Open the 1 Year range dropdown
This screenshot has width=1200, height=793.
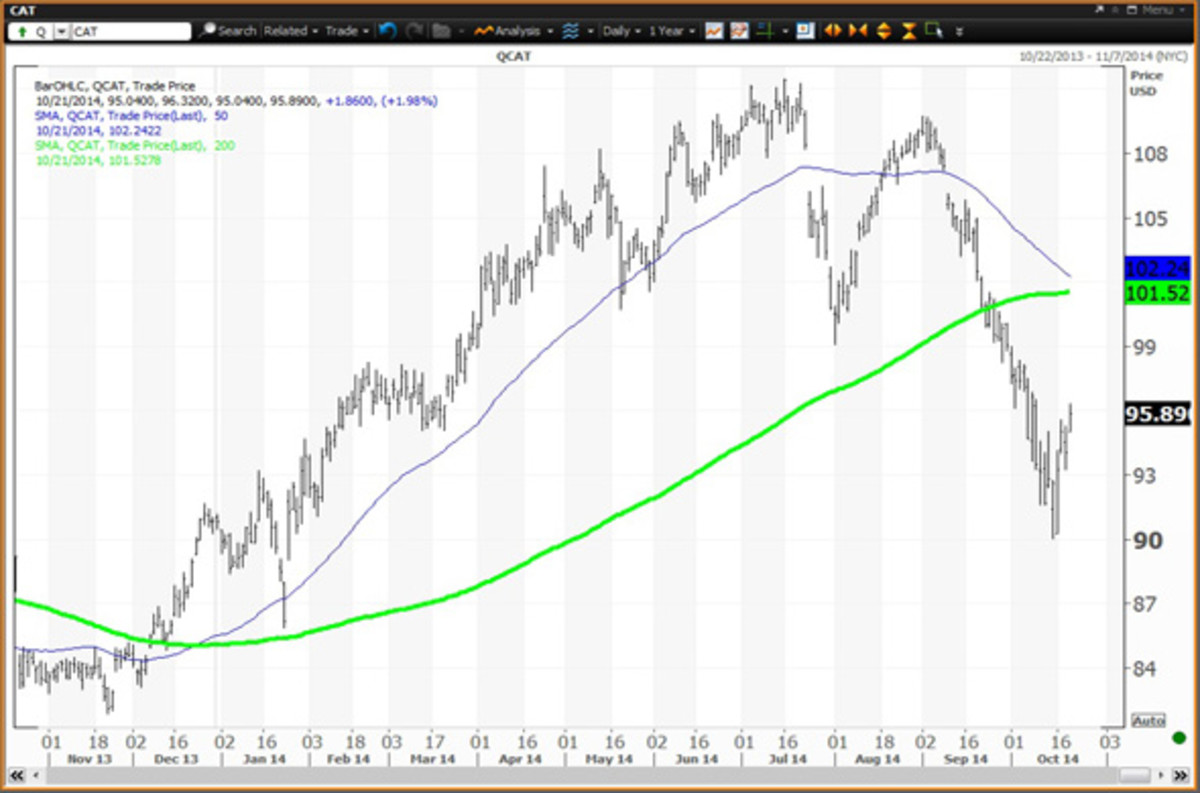671,31
